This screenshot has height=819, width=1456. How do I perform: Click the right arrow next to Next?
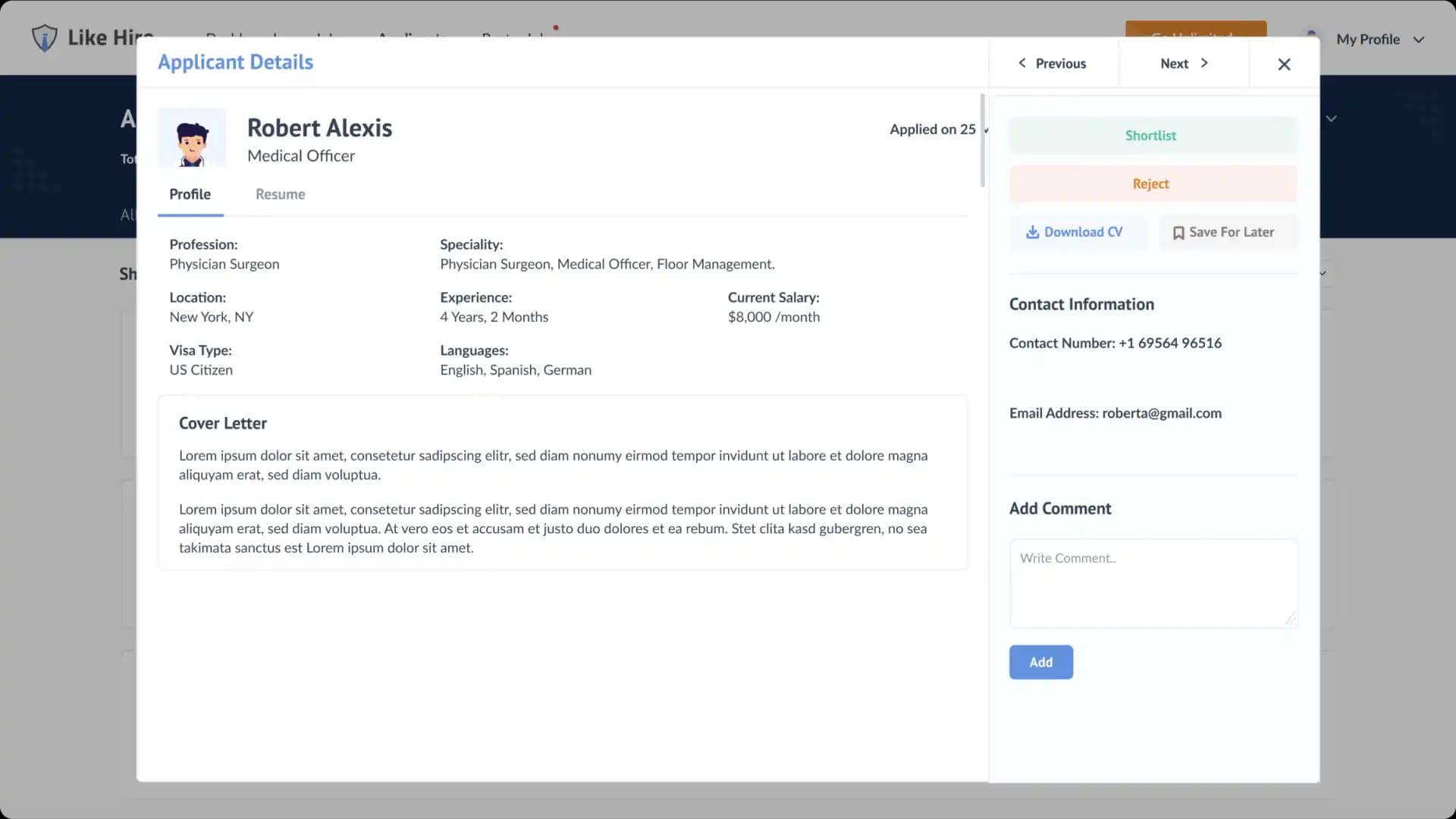(1205, 64)
